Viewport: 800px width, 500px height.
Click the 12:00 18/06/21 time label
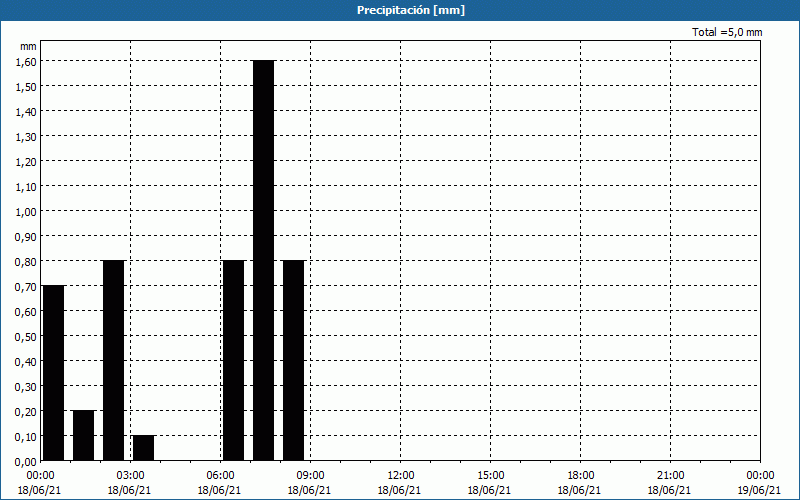coord(400,483)
